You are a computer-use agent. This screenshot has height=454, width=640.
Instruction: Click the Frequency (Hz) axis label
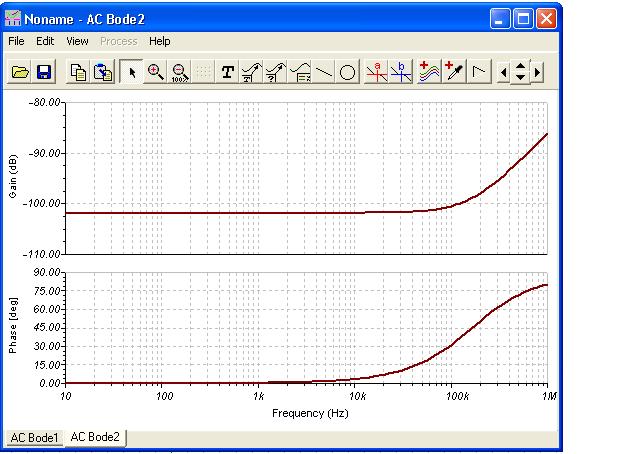tap(310, 413)
